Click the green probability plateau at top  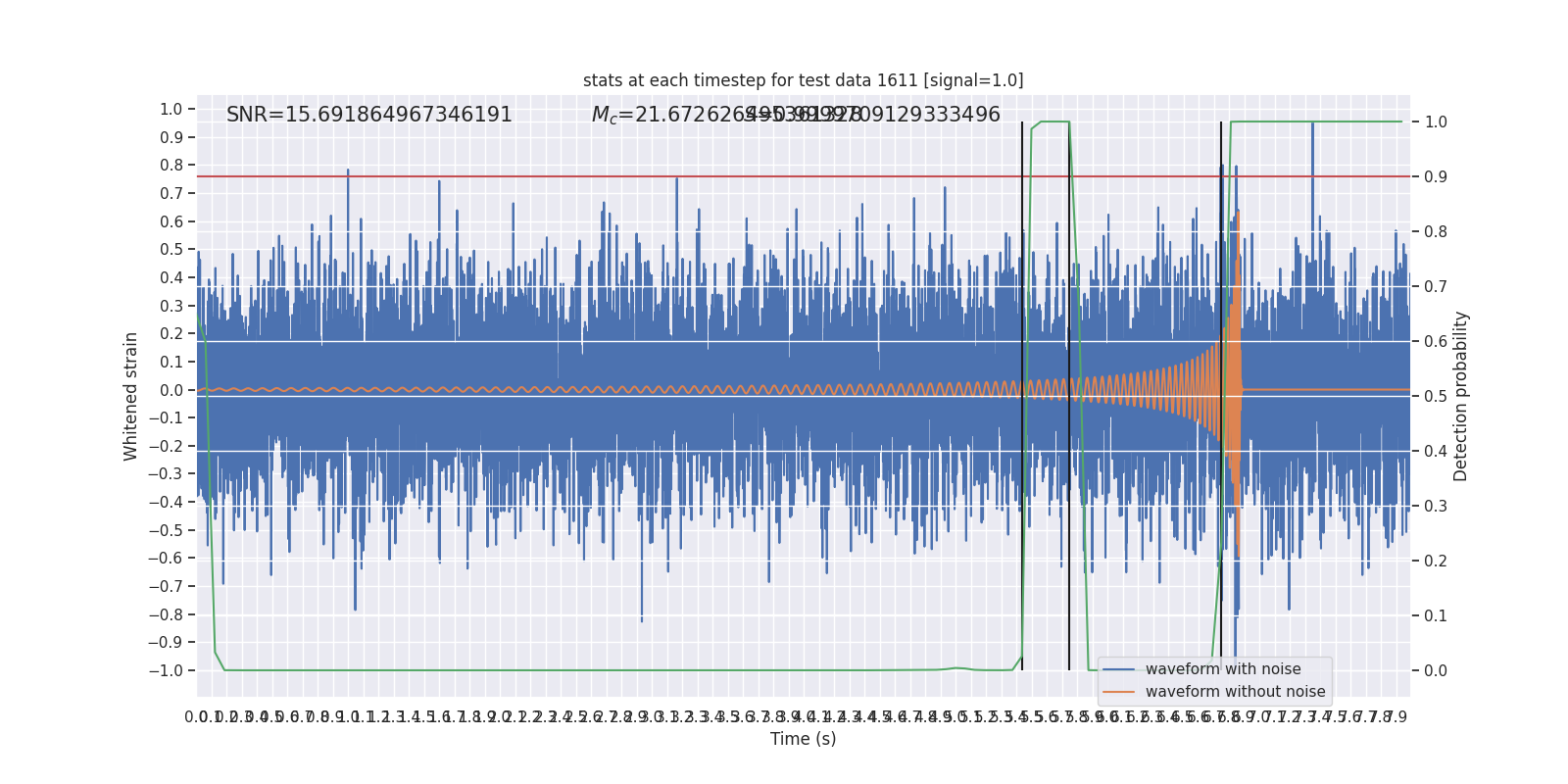1316,122
